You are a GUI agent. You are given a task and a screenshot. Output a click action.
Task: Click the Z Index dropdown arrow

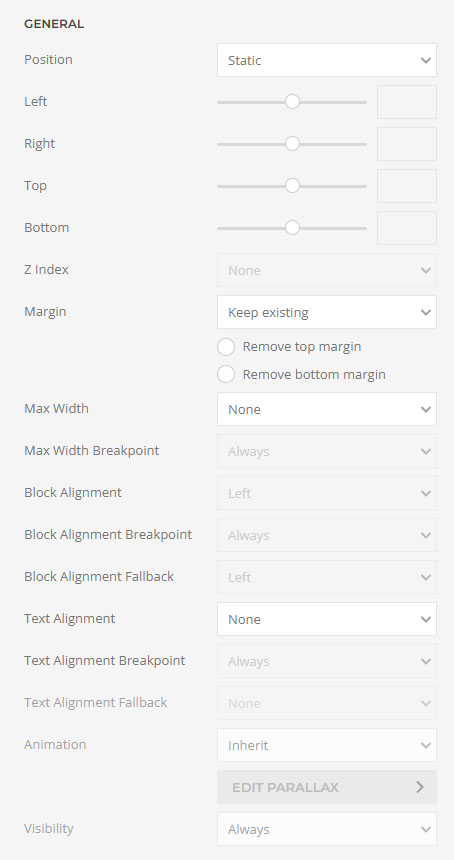coord(425,270)
